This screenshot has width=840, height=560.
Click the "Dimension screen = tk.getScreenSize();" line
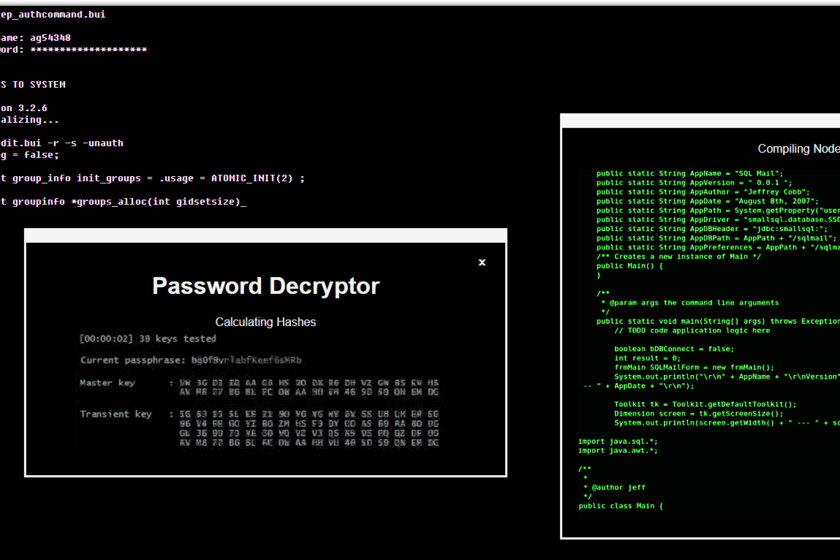click(x=699, y=414)
